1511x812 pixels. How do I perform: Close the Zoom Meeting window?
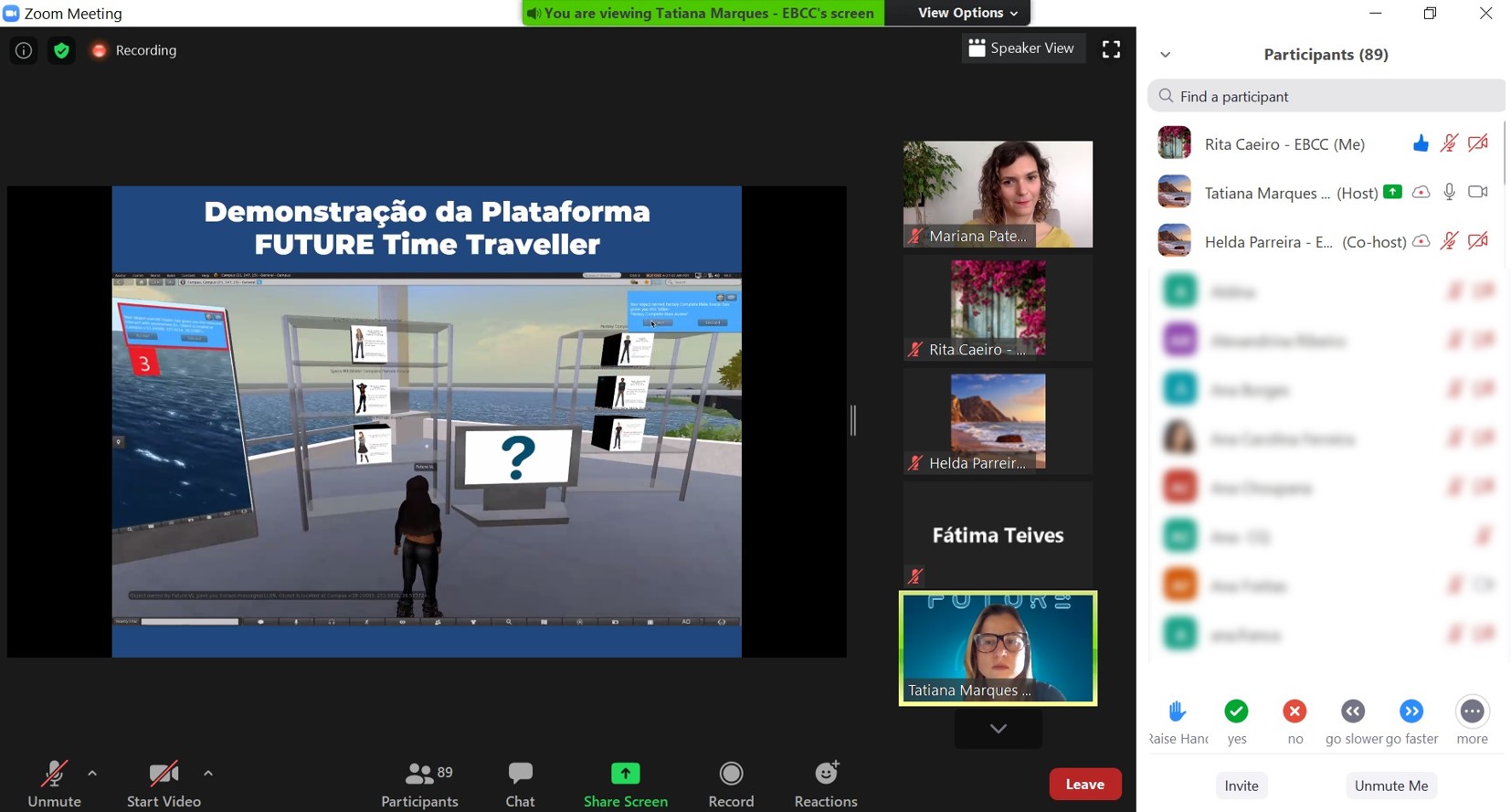pyautogui.click(x=1485, y=13)
